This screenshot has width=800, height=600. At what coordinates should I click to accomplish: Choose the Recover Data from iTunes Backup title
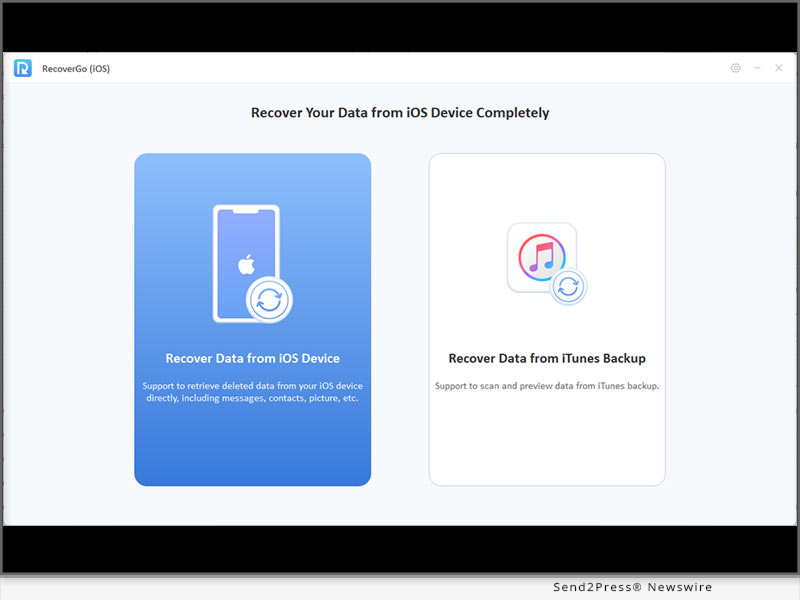click(x=547, y=358)
